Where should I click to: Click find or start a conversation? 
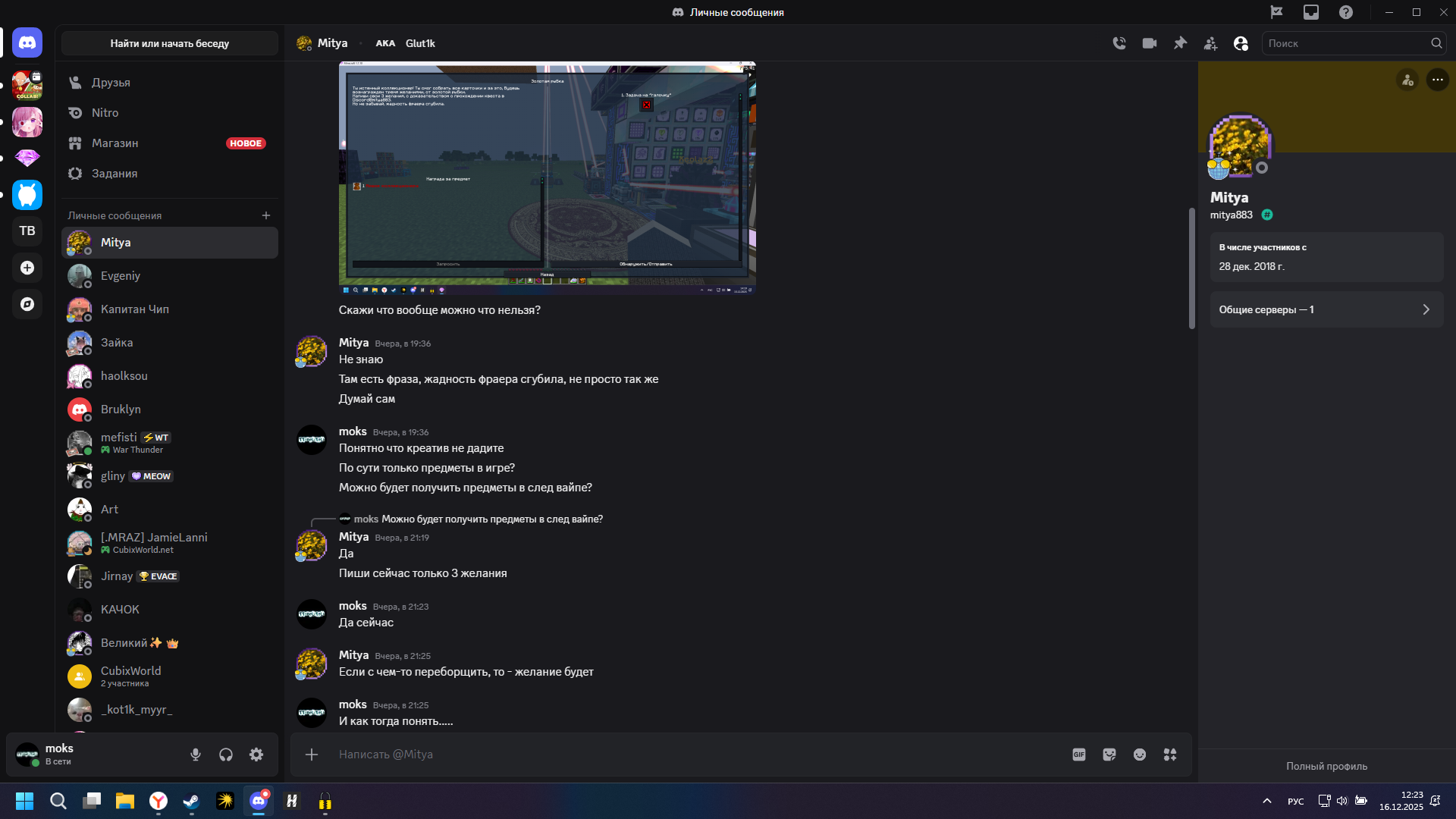(x=169, y=43)
